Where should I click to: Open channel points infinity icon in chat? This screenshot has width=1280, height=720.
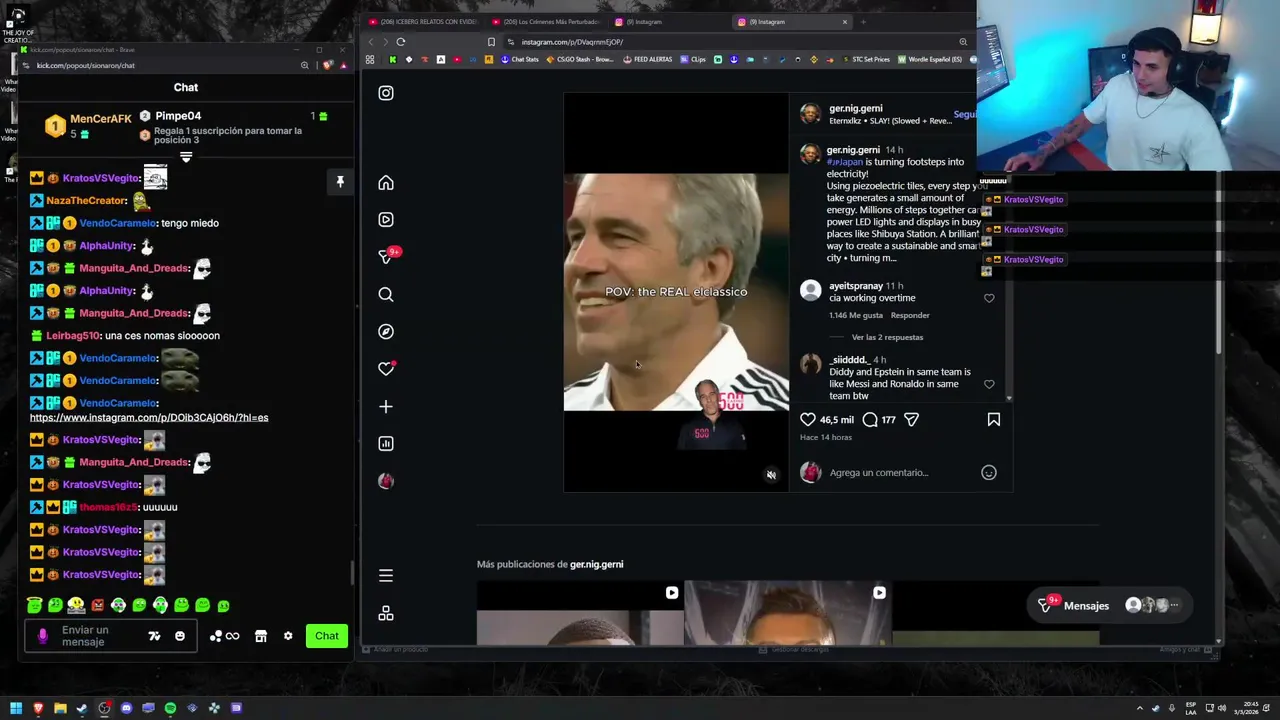click(225, 636)
